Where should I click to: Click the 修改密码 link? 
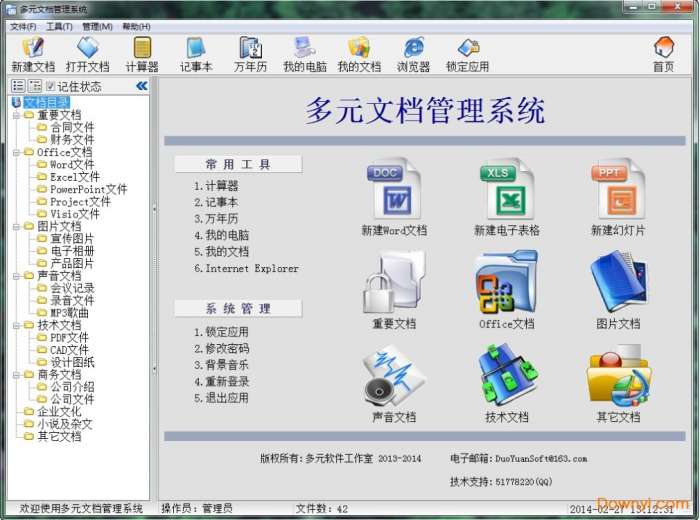click(221, 348)
